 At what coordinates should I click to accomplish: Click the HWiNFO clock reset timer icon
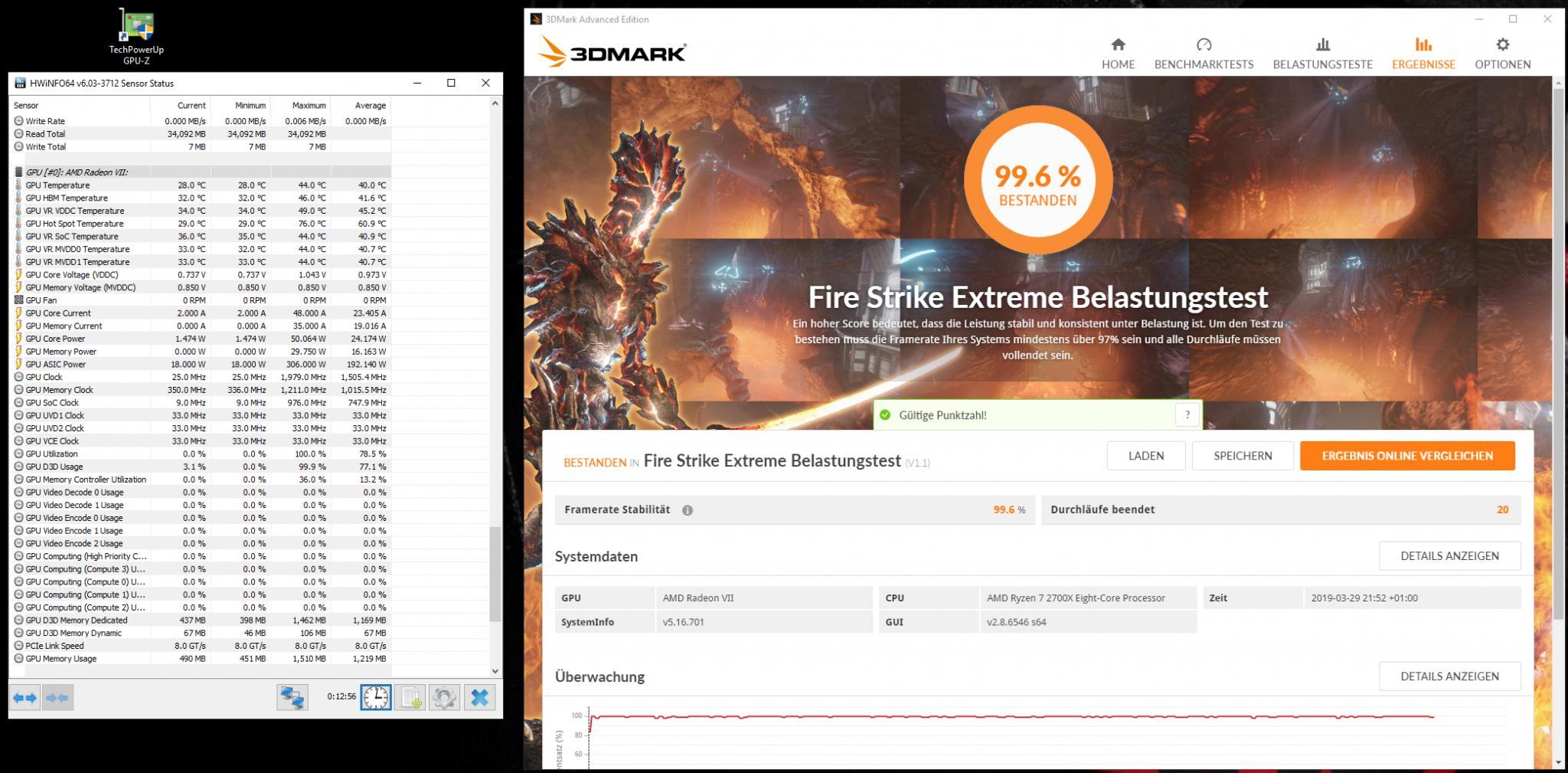tap(376, 697)
